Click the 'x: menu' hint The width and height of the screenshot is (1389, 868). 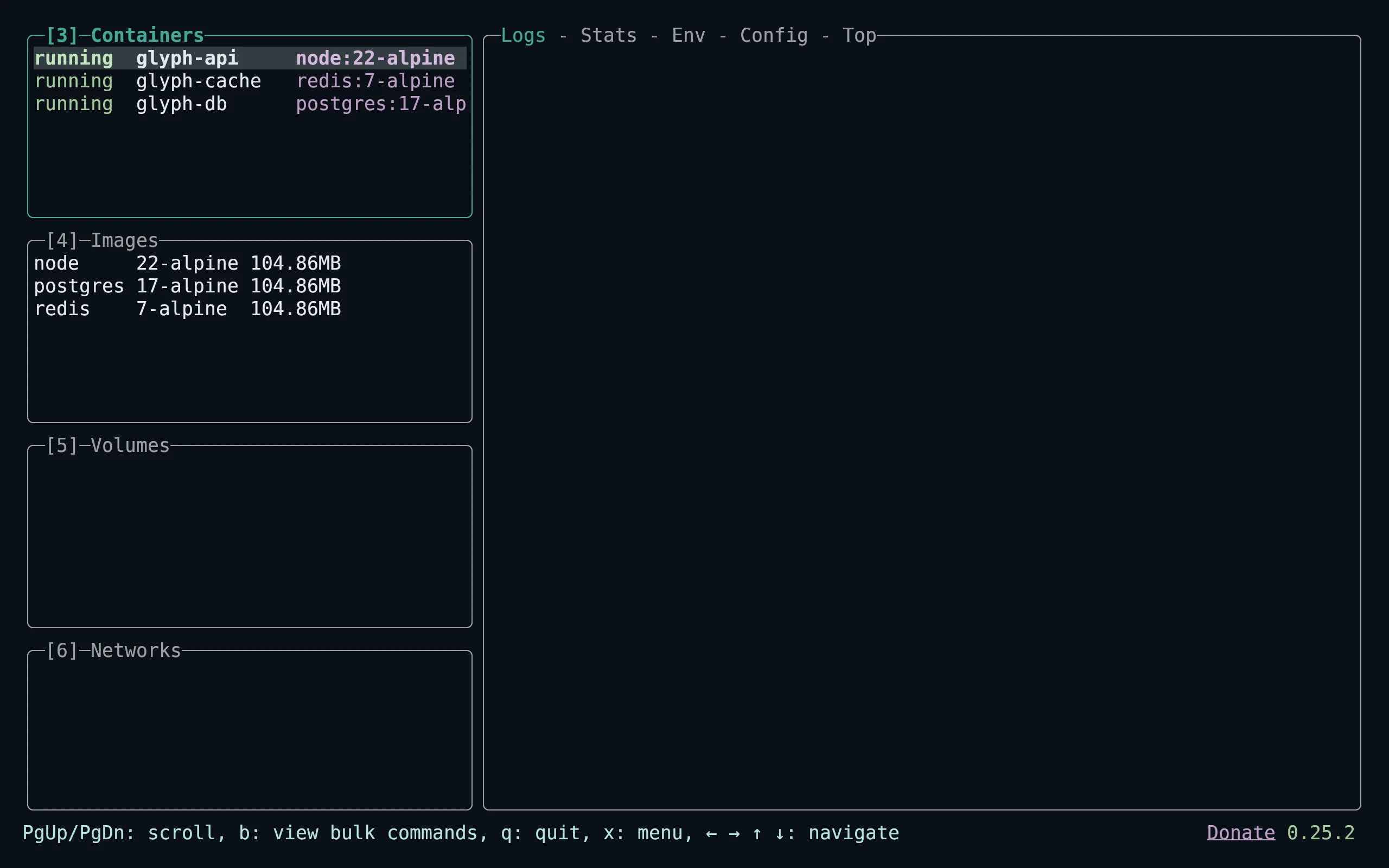pyautogui.click(x=643, y=832)
